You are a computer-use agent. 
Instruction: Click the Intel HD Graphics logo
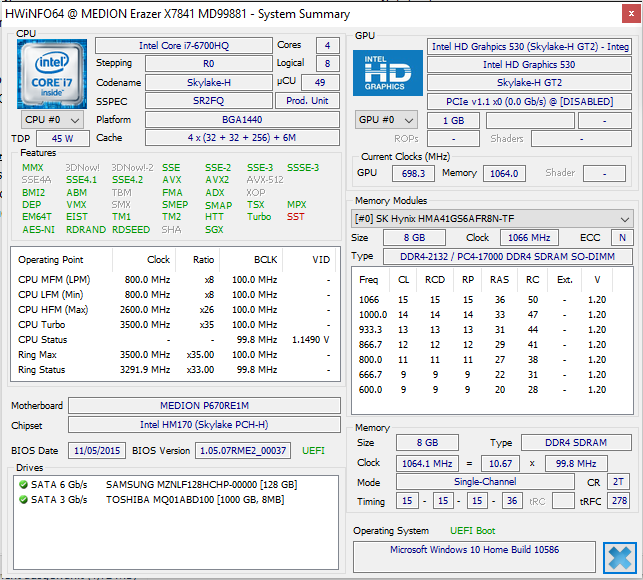pyautogui.click(x=388, y=73)
